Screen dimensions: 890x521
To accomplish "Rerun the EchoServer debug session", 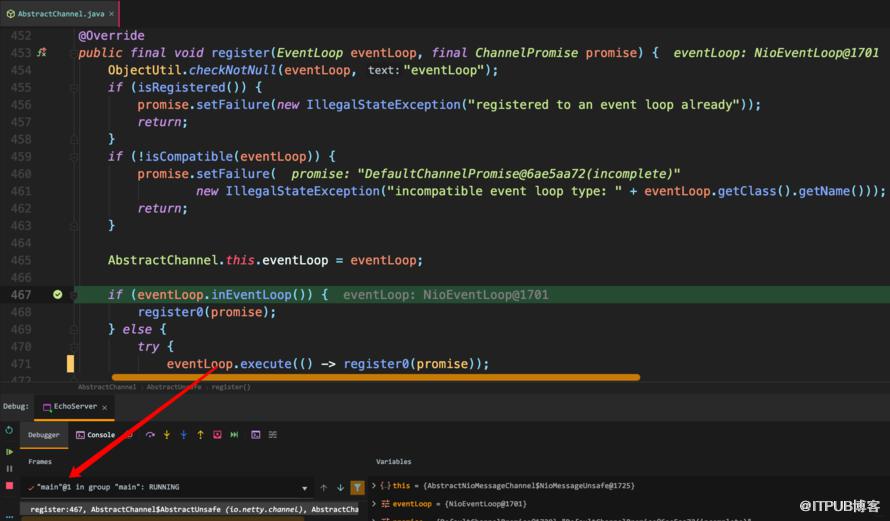I will (x=9, y=430).
